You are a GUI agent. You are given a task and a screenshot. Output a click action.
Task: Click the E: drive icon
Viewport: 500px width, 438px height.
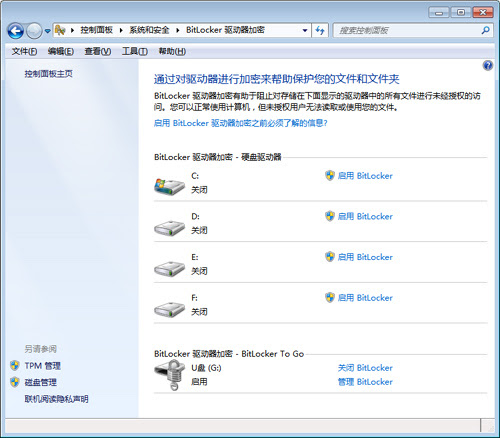[169, 269]
